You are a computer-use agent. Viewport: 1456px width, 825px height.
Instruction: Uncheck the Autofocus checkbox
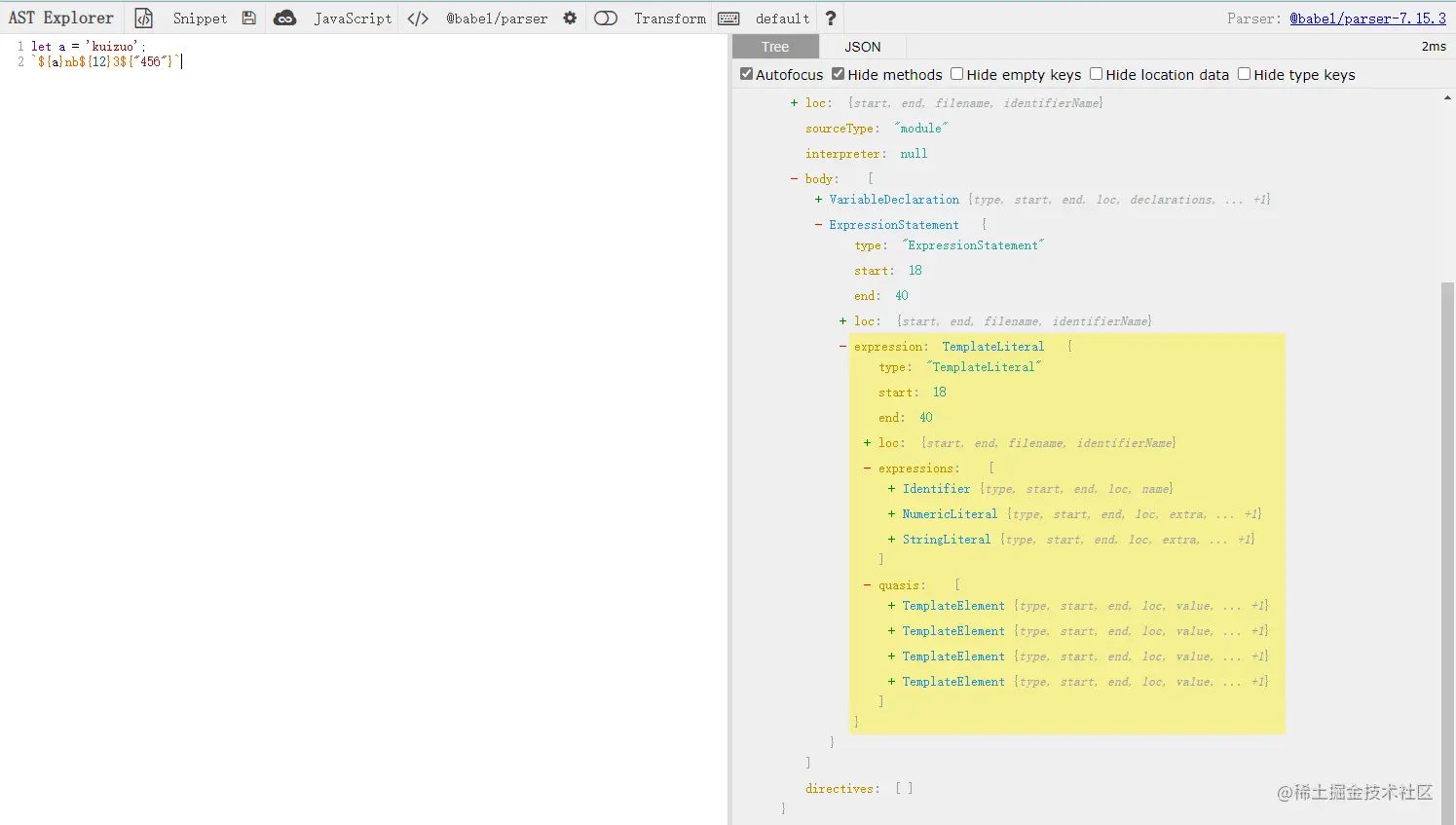click(x=746, y=74)
